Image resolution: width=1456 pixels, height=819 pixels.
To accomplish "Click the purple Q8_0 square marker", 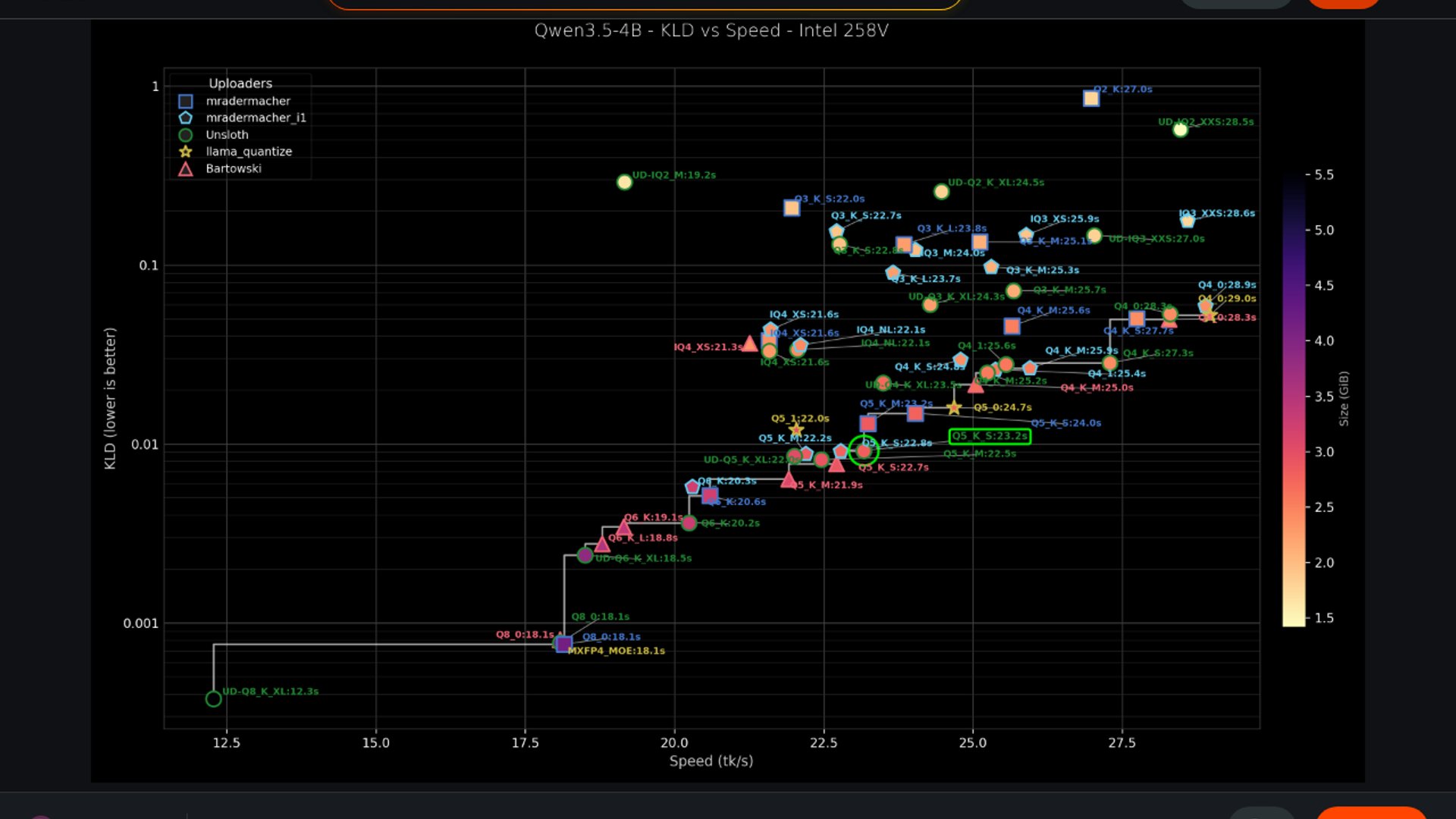I will click(x=563, y=644).
